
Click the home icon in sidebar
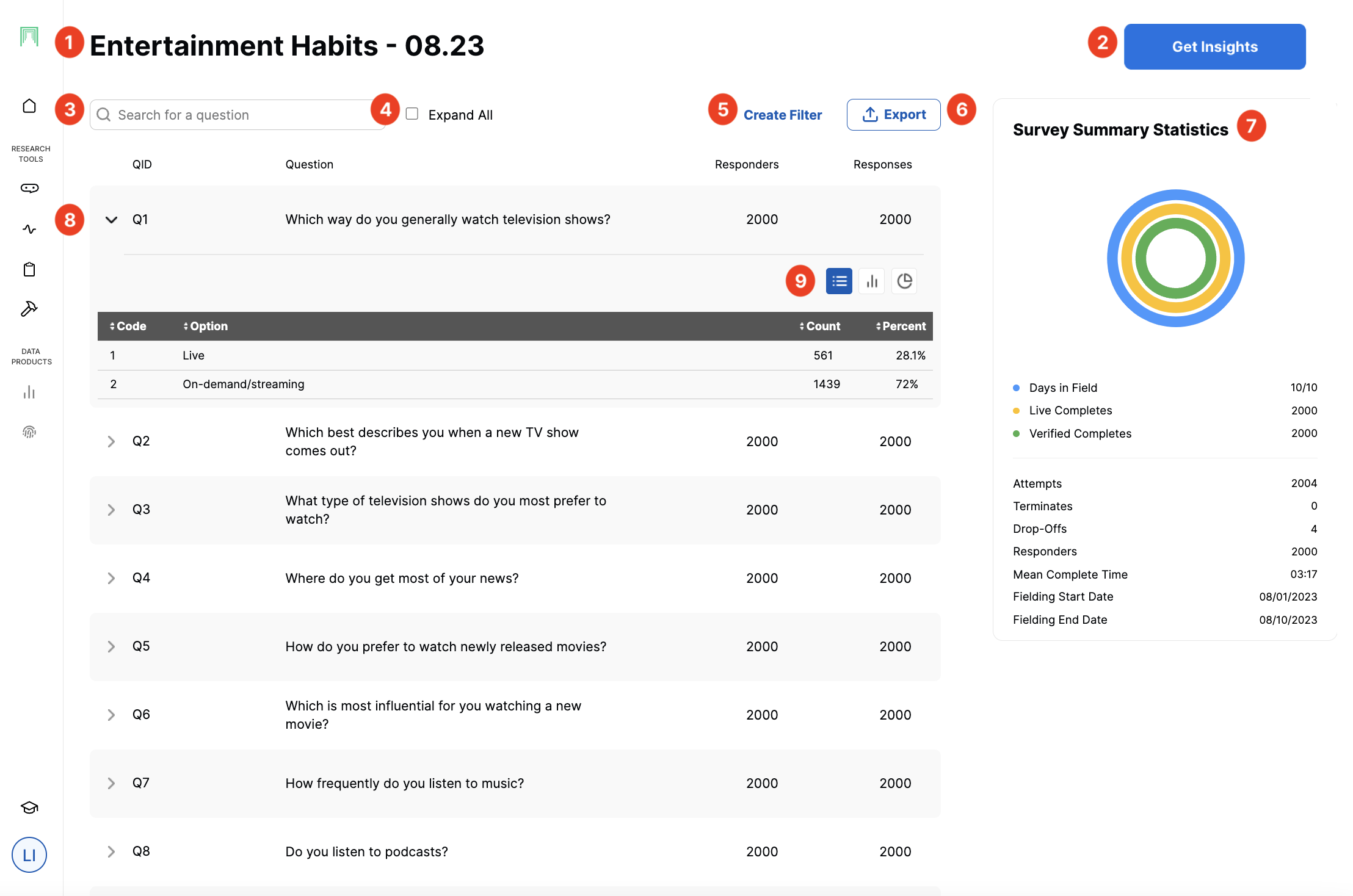pyautogui.click(x=29, y=106)
